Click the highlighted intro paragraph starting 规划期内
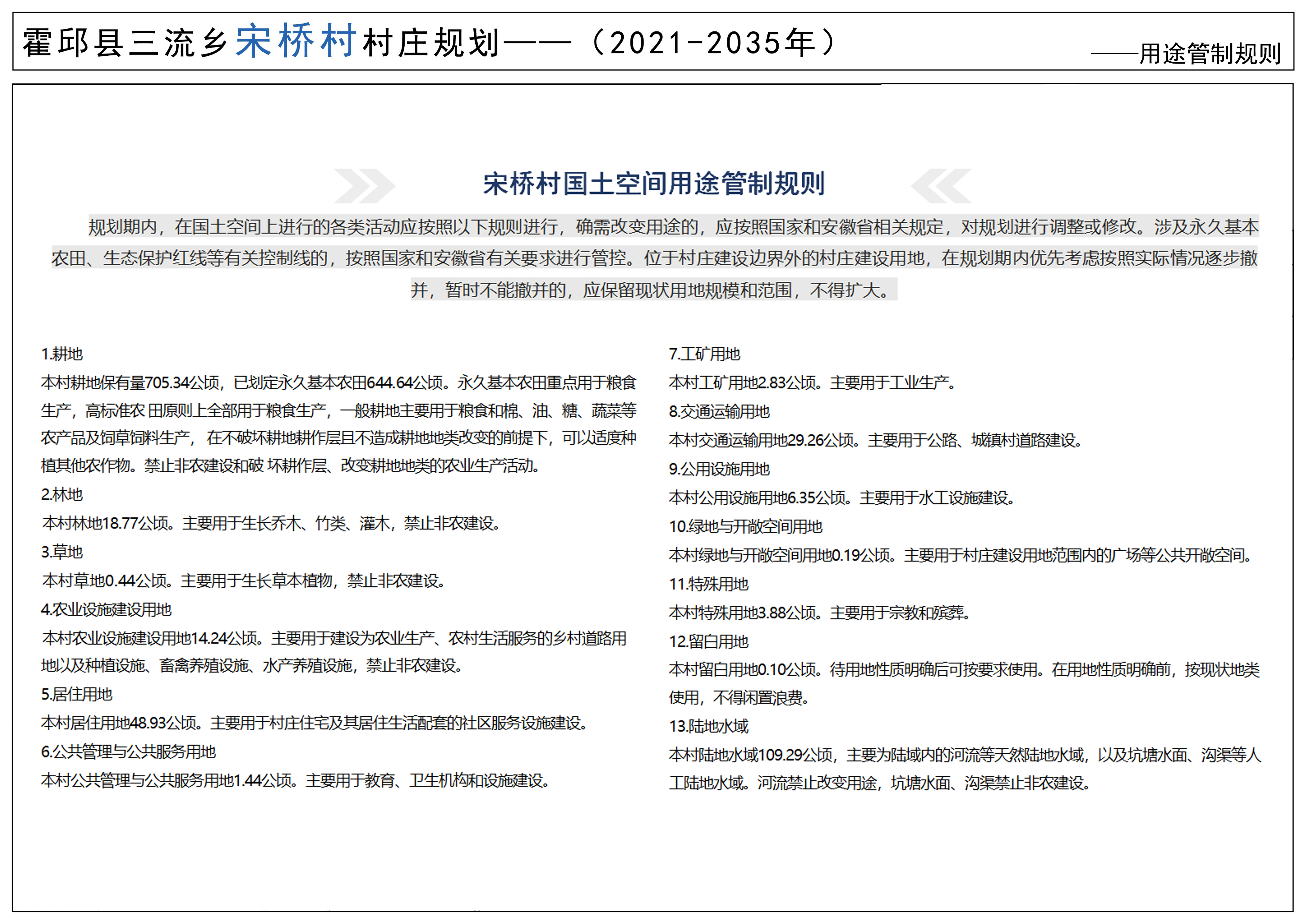 [654, 258]
